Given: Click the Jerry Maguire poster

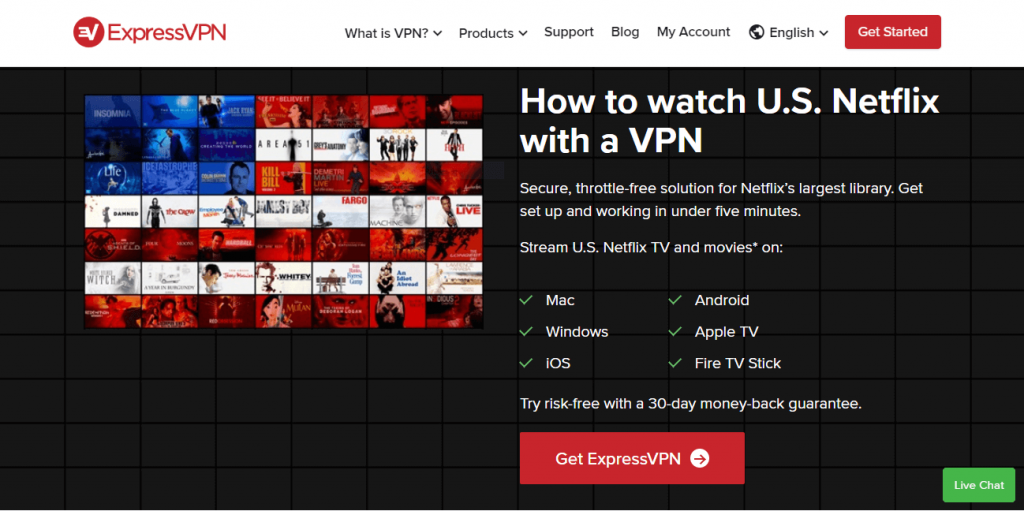Looking at the screenshot, I should click(x=227, y=278).
